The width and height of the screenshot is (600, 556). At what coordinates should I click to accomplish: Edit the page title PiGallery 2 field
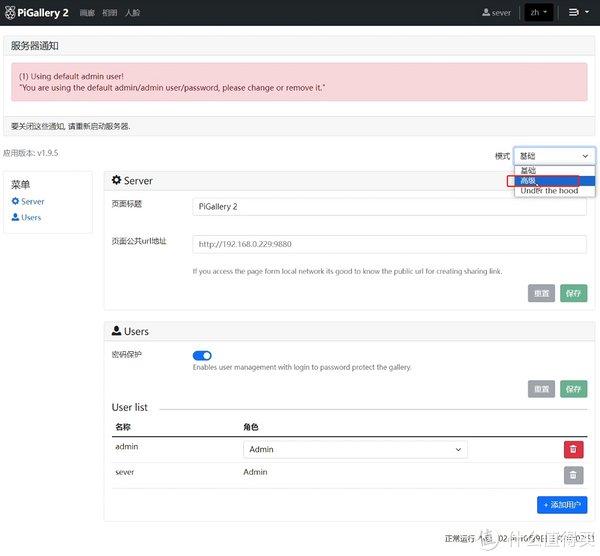pos(389,207)
